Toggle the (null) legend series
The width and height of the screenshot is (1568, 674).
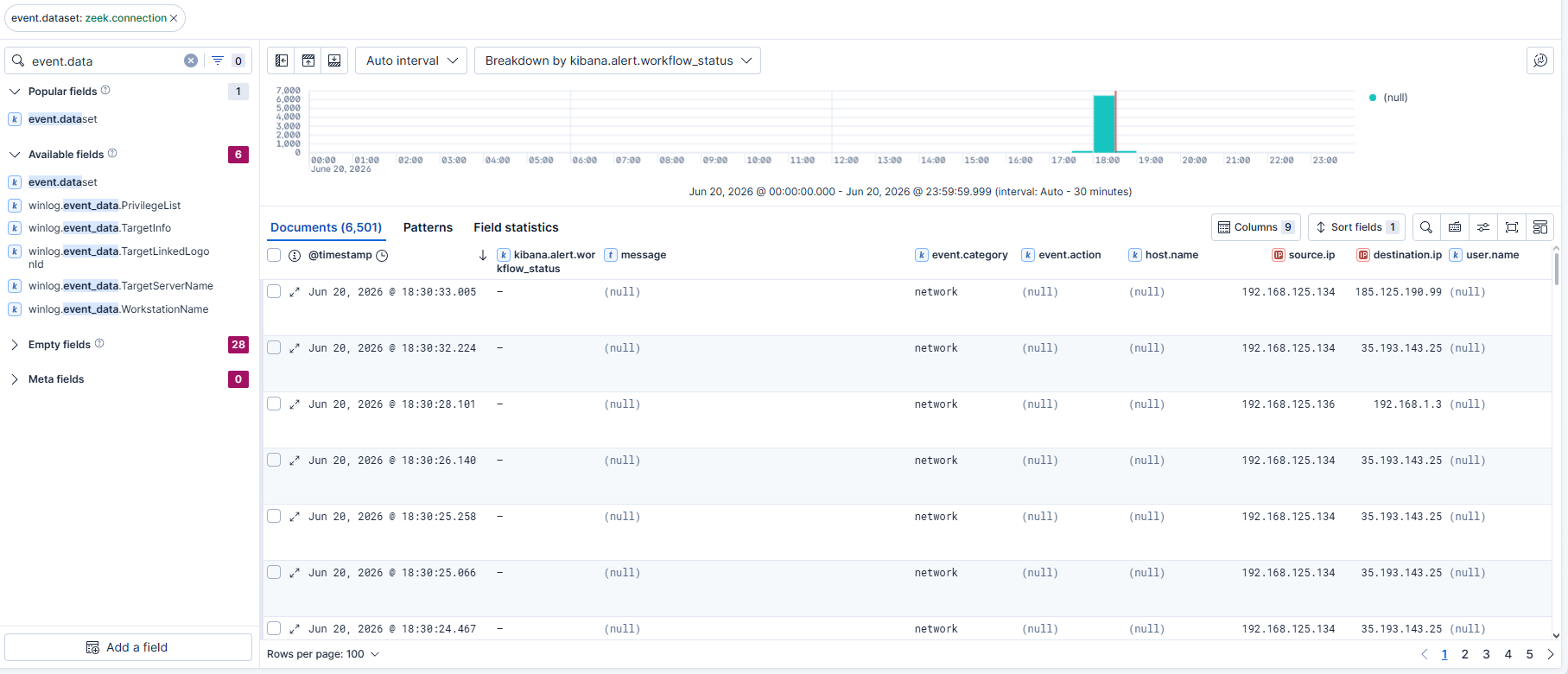coord(1388,98)
